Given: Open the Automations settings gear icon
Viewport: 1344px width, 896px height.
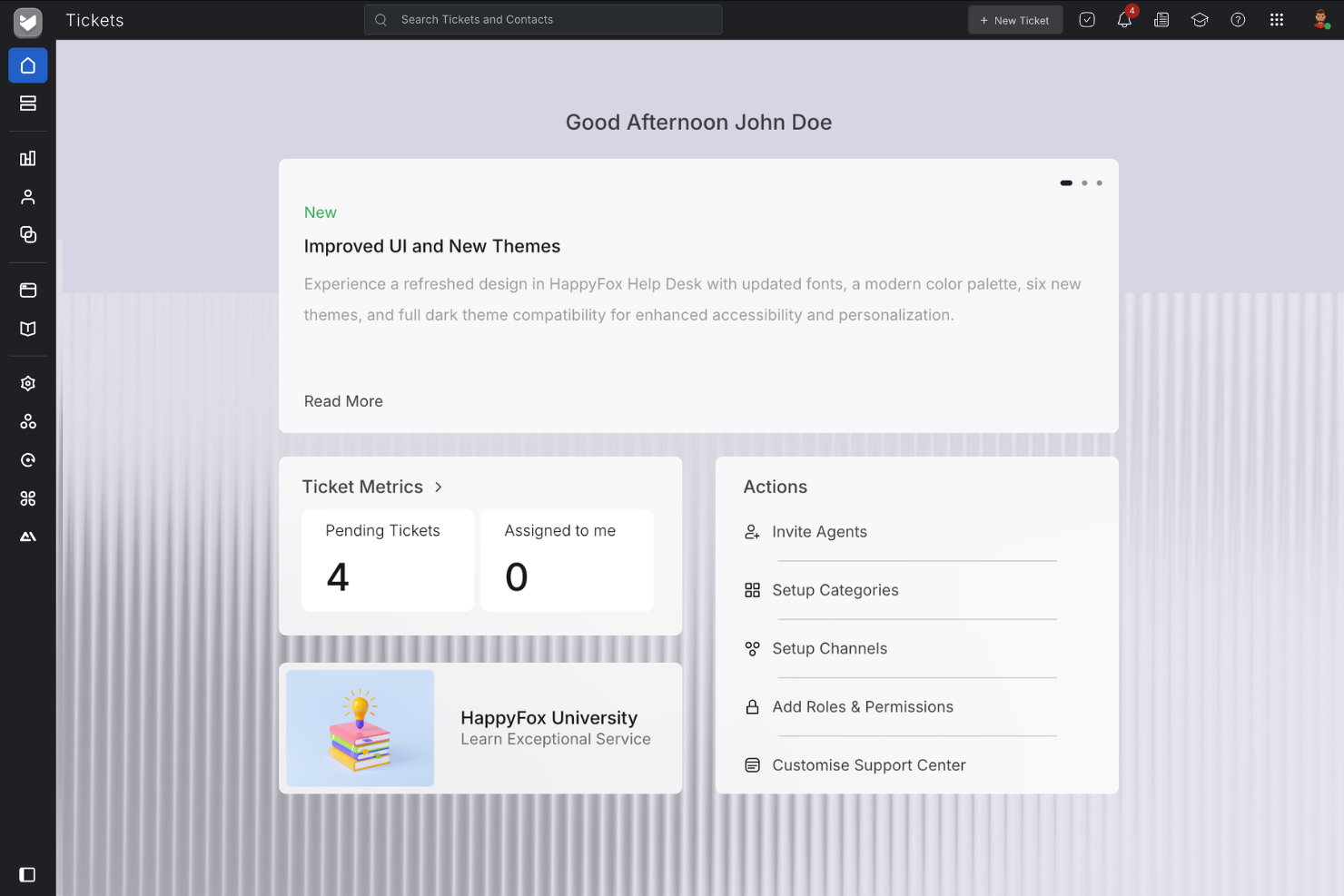Looking at the screenshot, I should tap(27, 383).
